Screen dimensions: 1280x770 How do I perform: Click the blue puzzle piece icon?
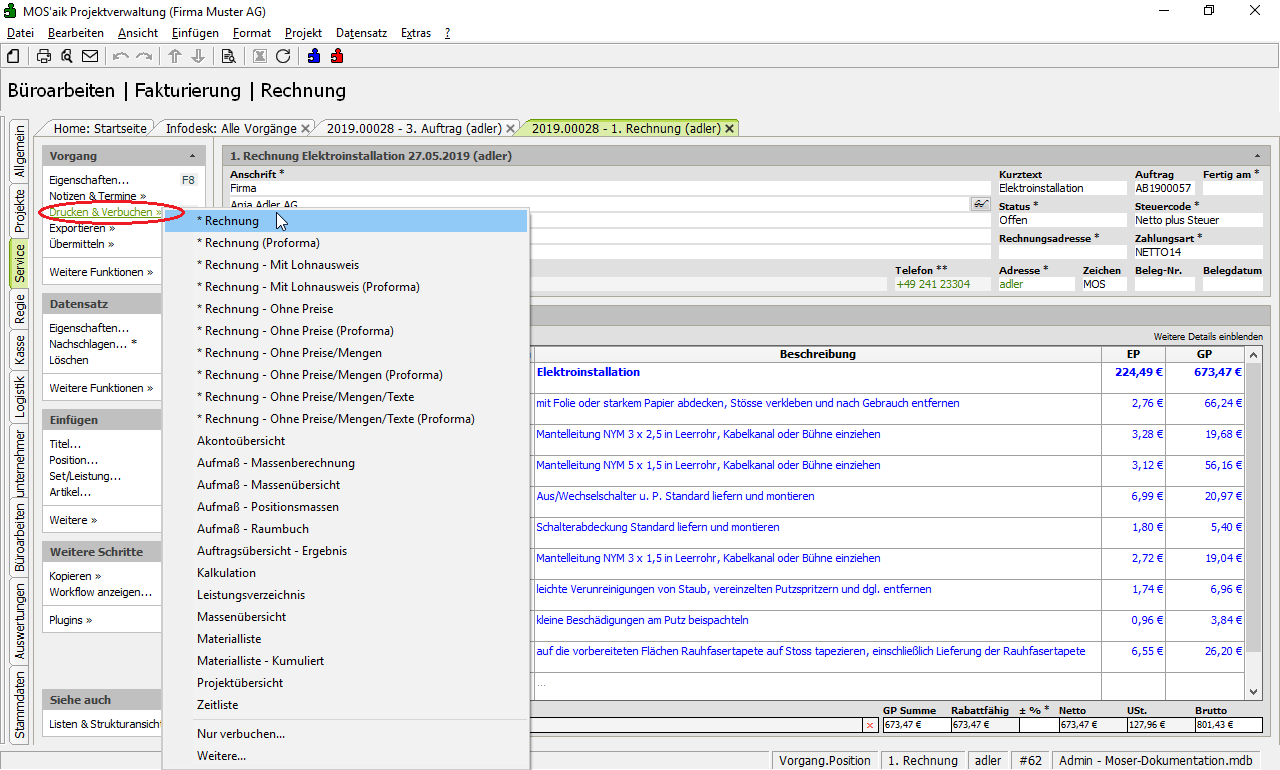[314, 56]
